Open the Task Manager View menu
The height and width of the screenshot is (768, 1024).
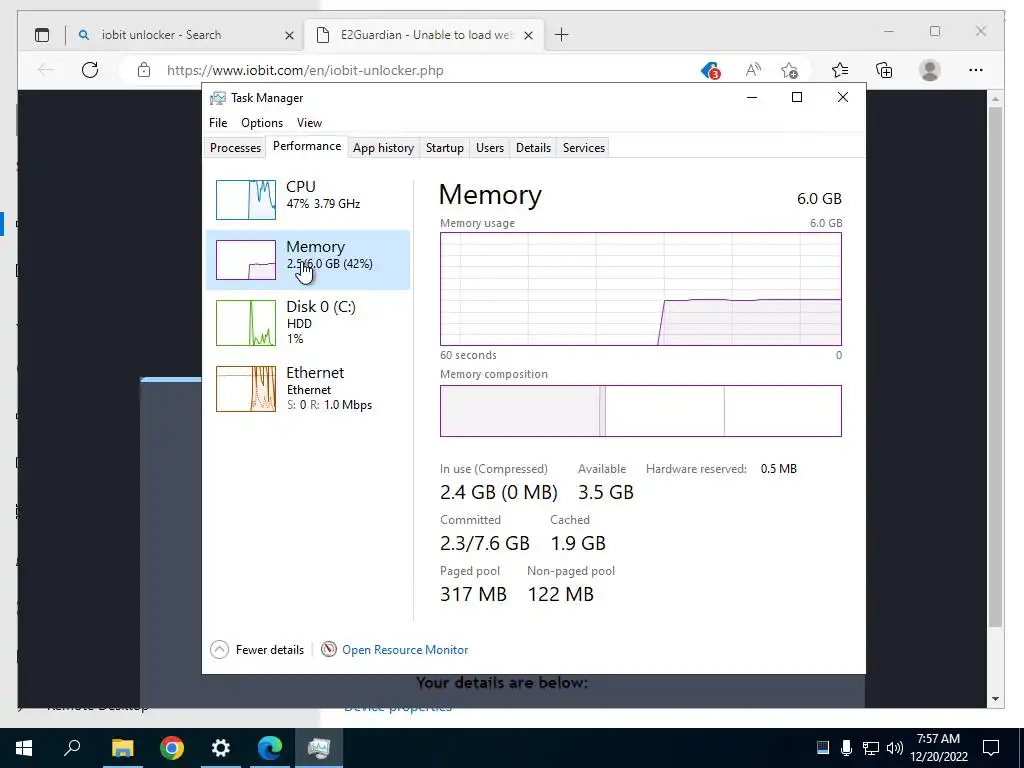click(309, 123)
